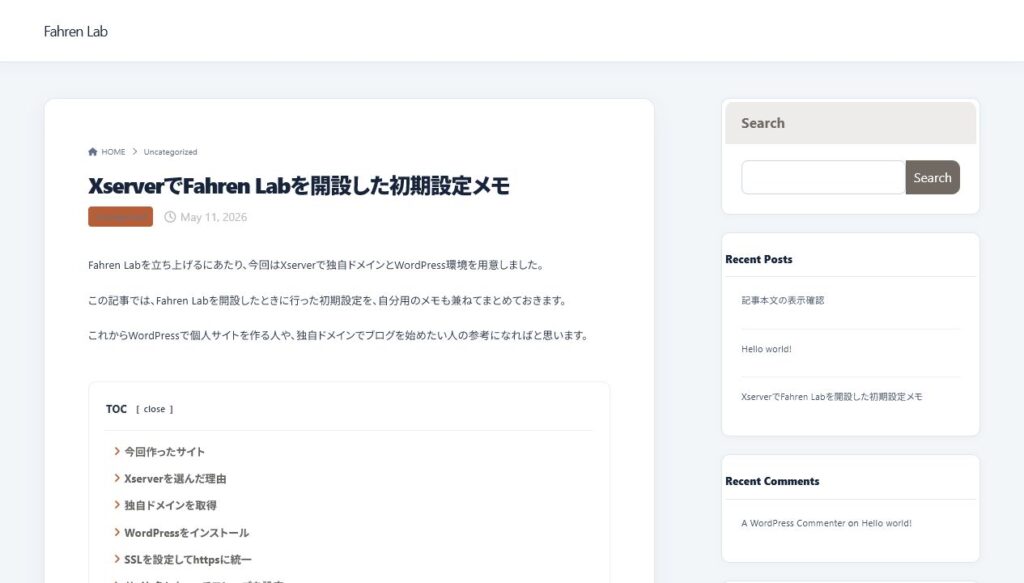Click the TOC label text

click(116, 409)
